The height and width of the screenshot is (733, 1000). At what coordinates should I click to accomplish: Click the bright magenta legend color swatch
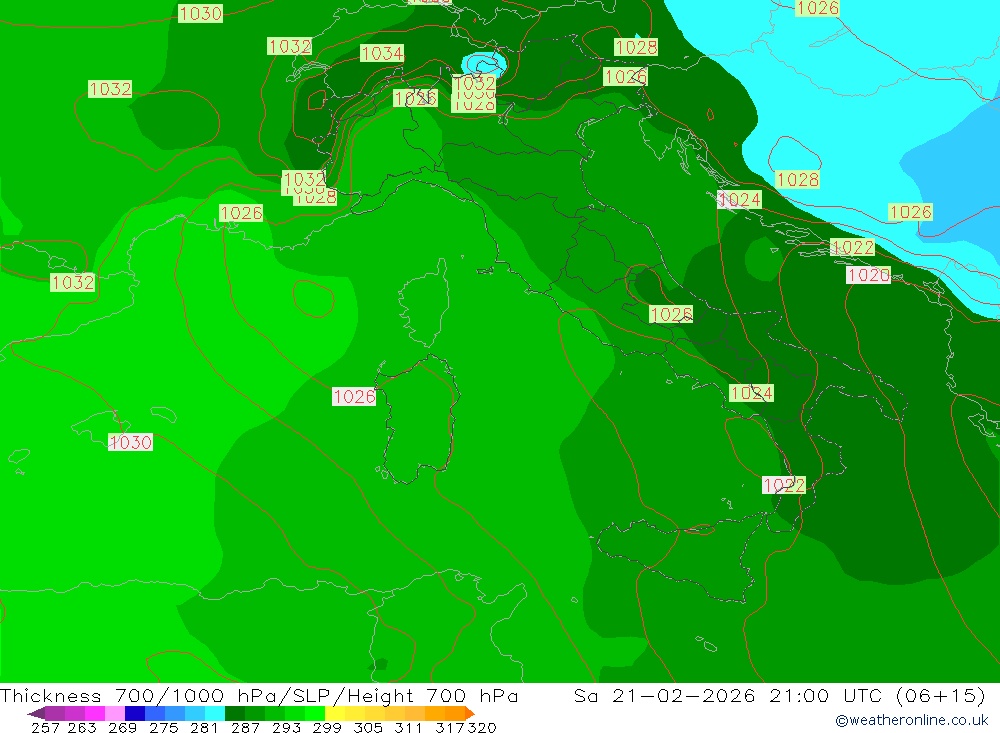pyautogui.click(x=94, y=713)
